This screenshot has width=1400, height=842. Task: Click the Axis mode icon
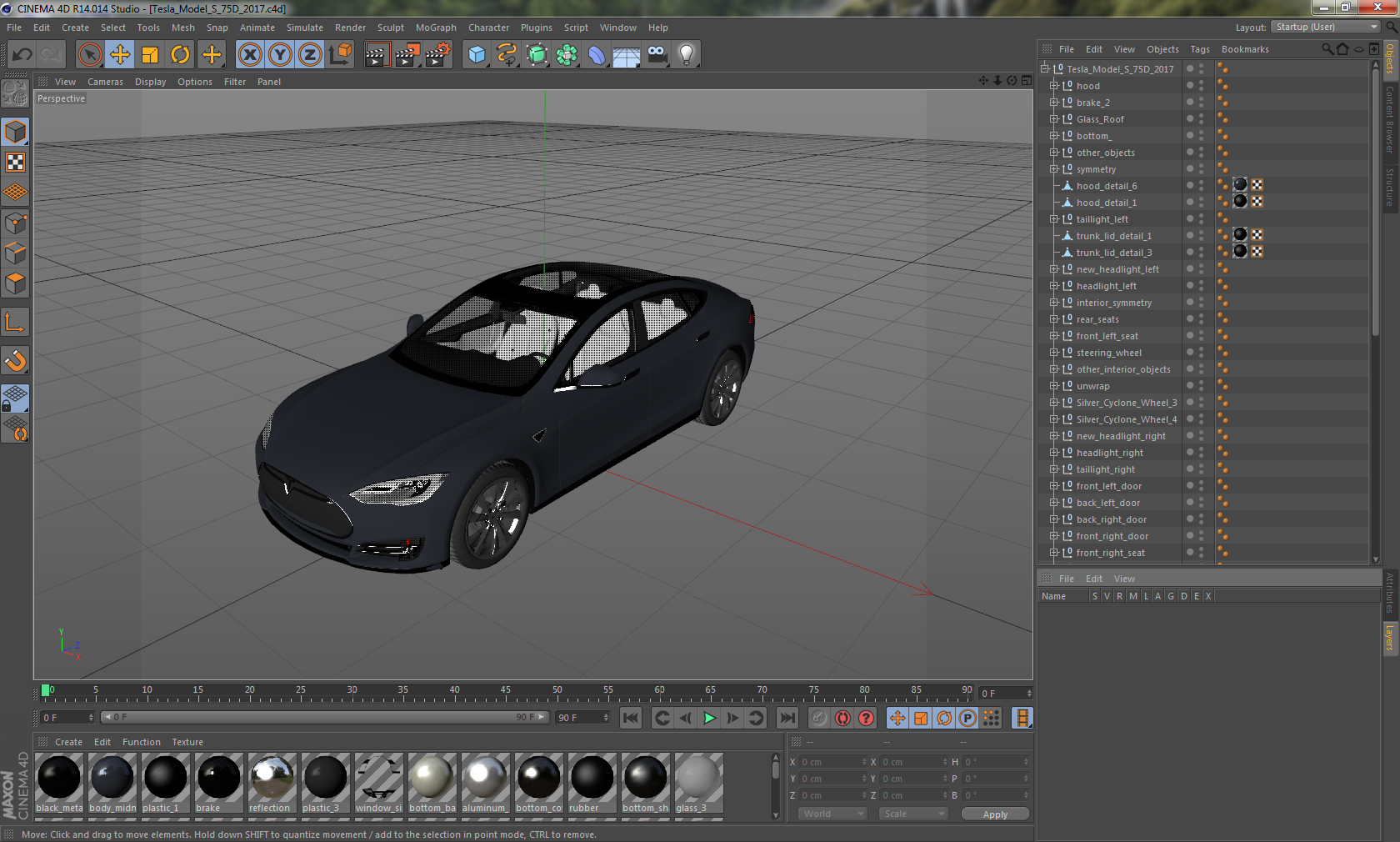click(15, 323)
